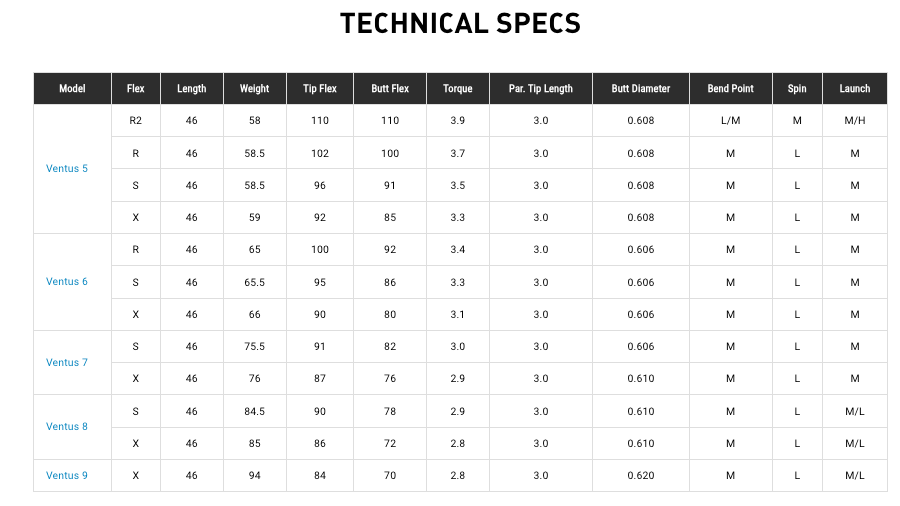Click the Length column header
Image resolution: width=900 pixels, height=506 pixels.
coord(192,88)
